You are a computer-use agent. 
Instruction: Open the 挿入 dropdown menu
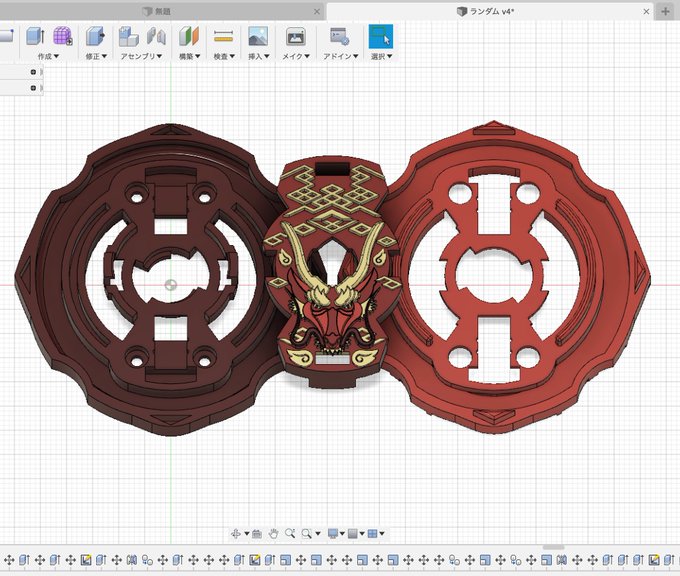(x=259, y=56)
